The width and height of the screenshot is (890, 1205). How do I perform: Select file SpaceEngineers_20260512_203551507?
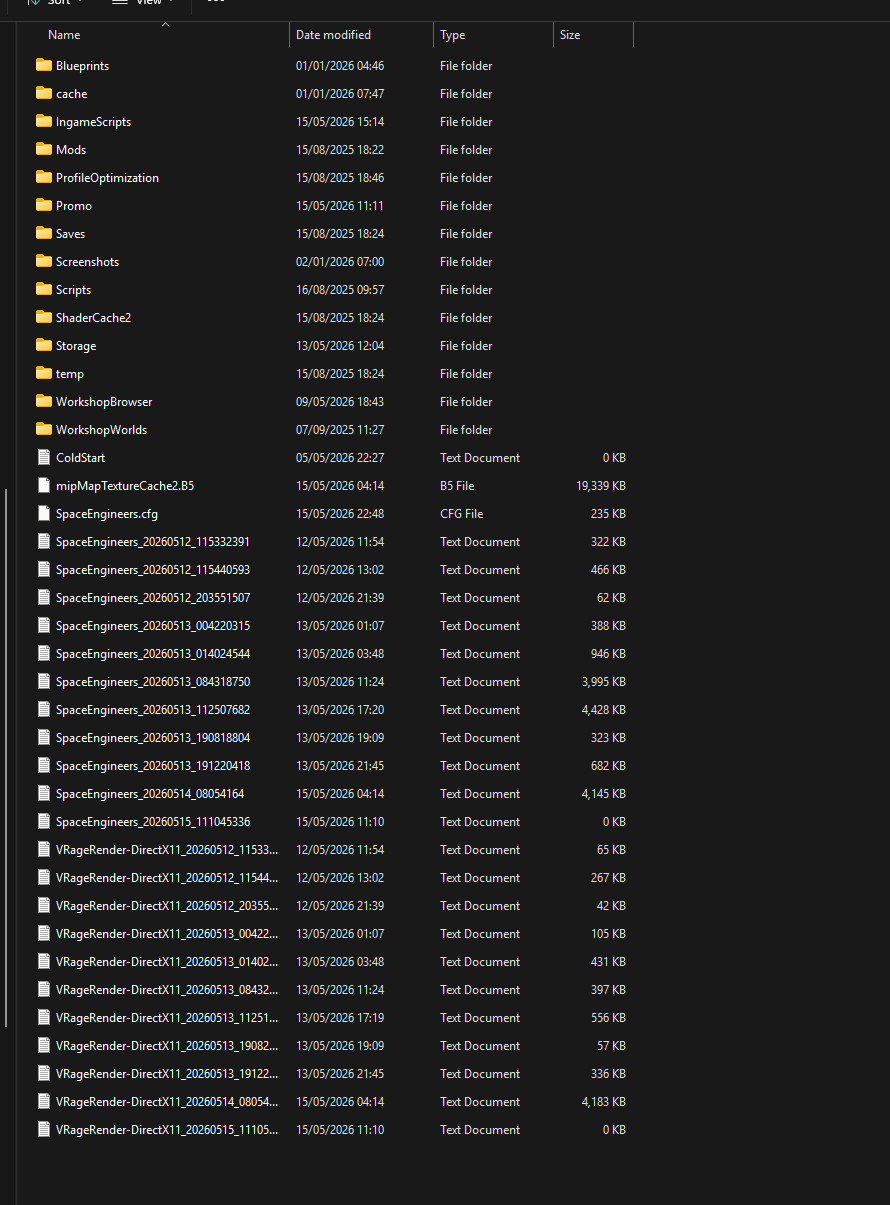153,597
